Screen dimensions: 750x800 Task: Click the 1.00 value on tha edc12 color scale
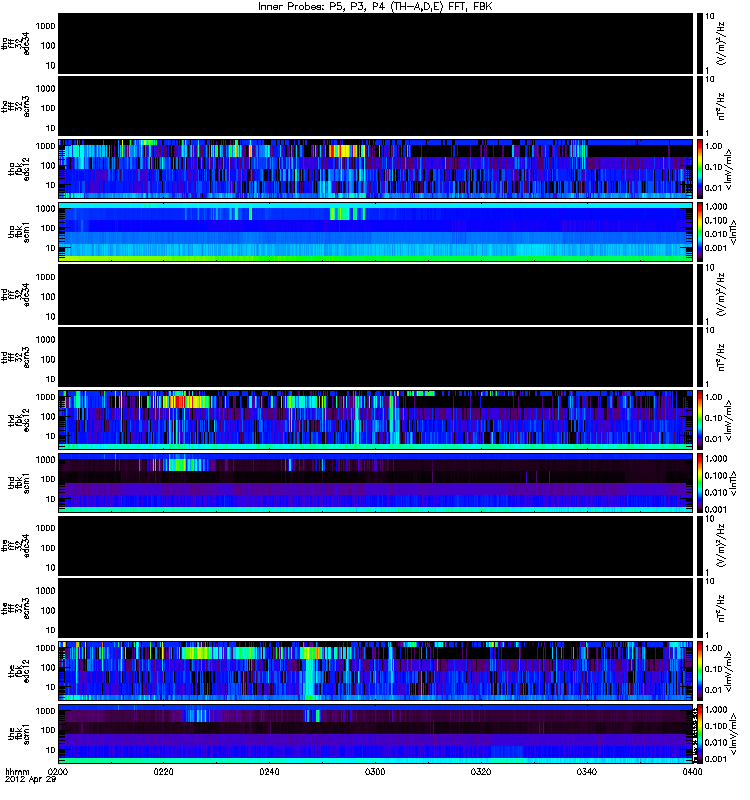coord(714,146)
